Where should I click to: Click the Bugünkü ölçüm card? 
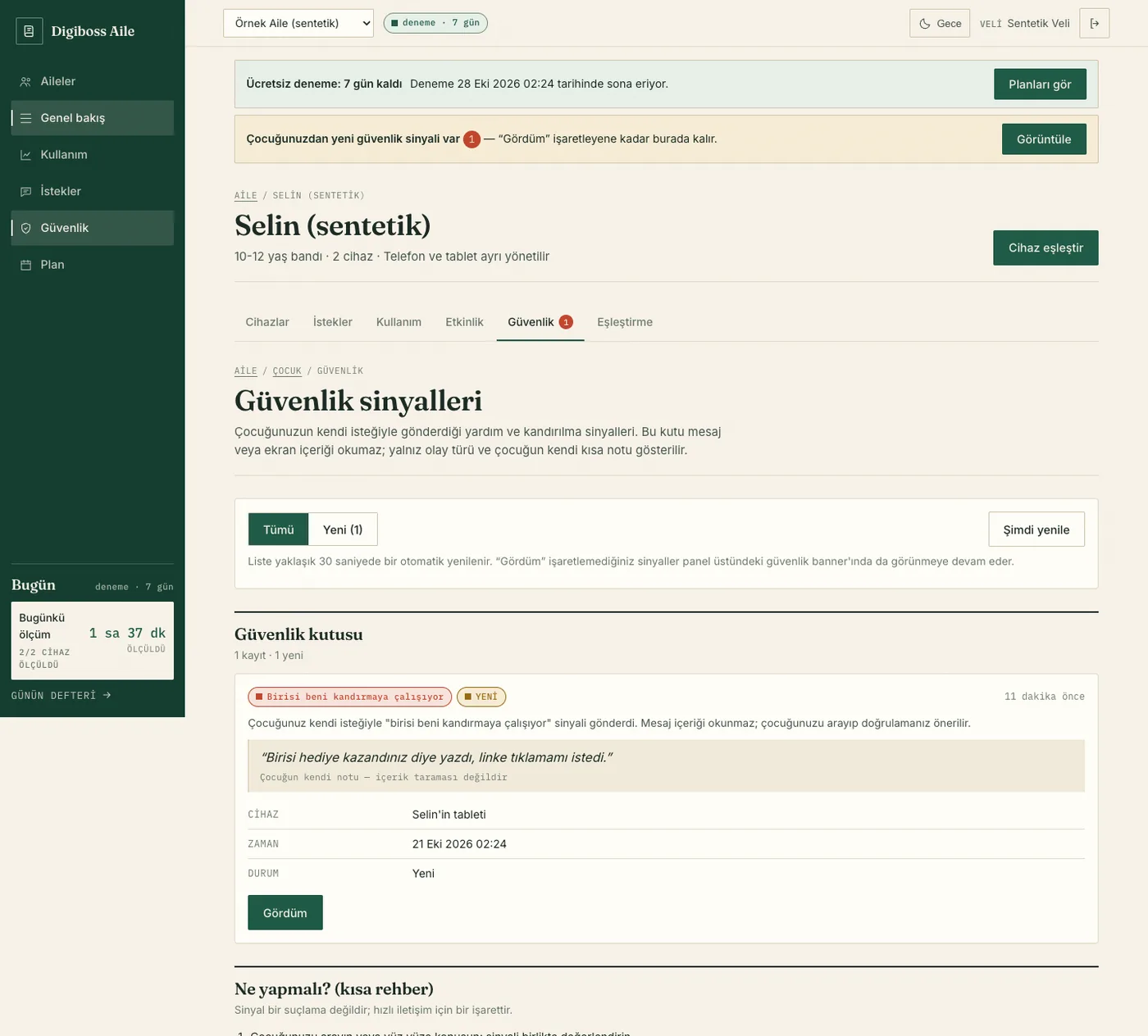[93, 641]
